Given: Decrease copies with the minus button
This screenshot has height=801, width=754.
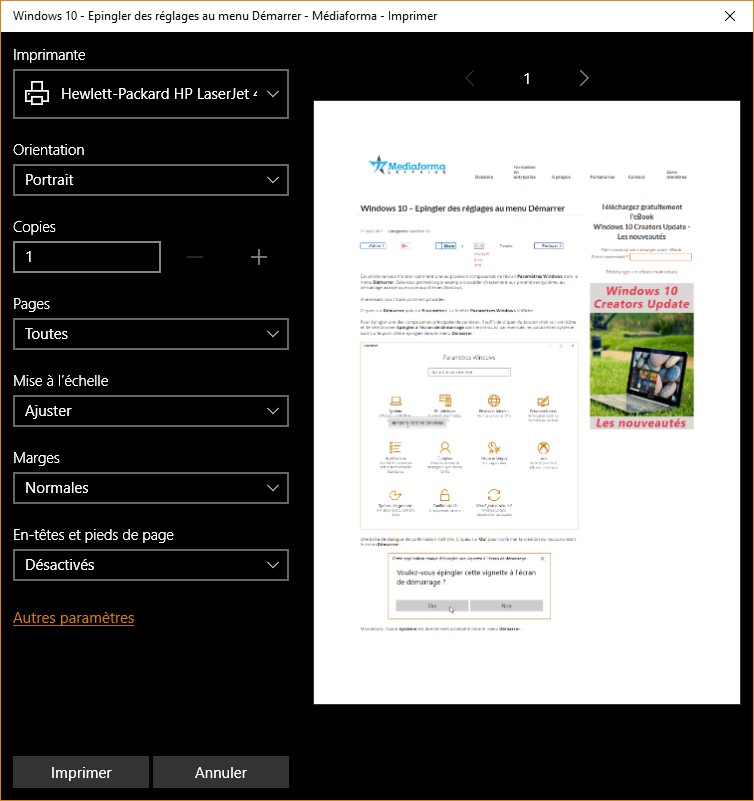Looking at the screenshot, I should click(195, 257).
